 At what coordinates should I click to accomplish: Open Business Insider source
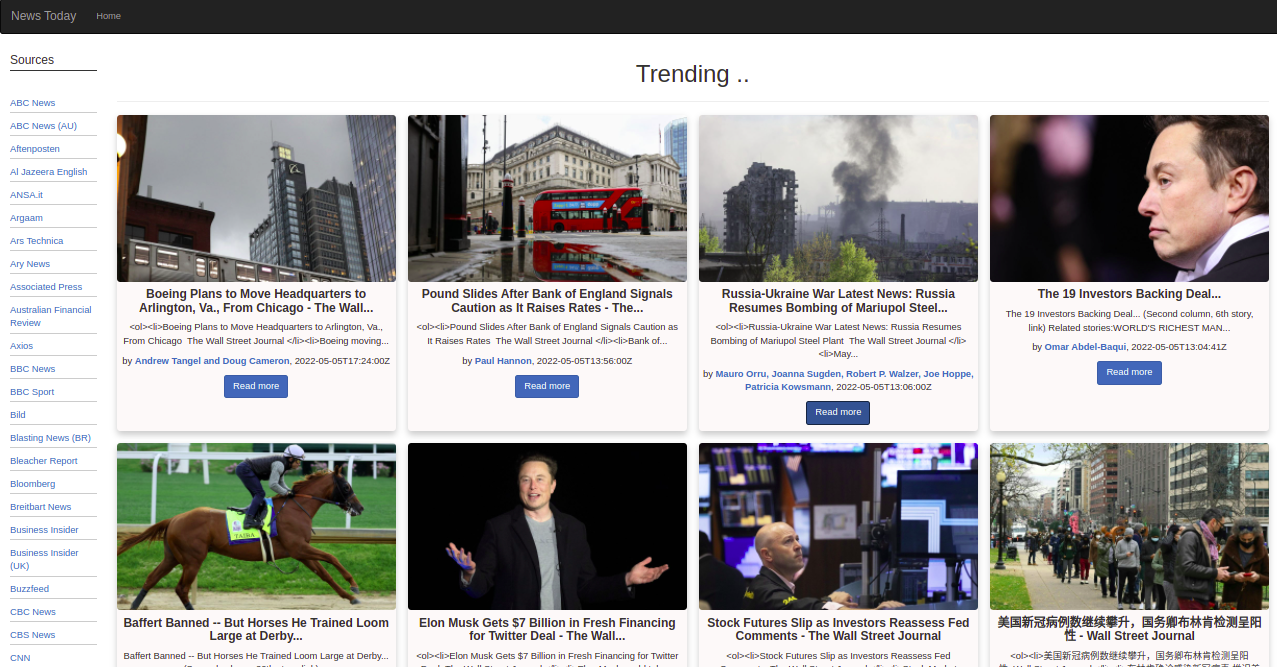pos(44,530)
